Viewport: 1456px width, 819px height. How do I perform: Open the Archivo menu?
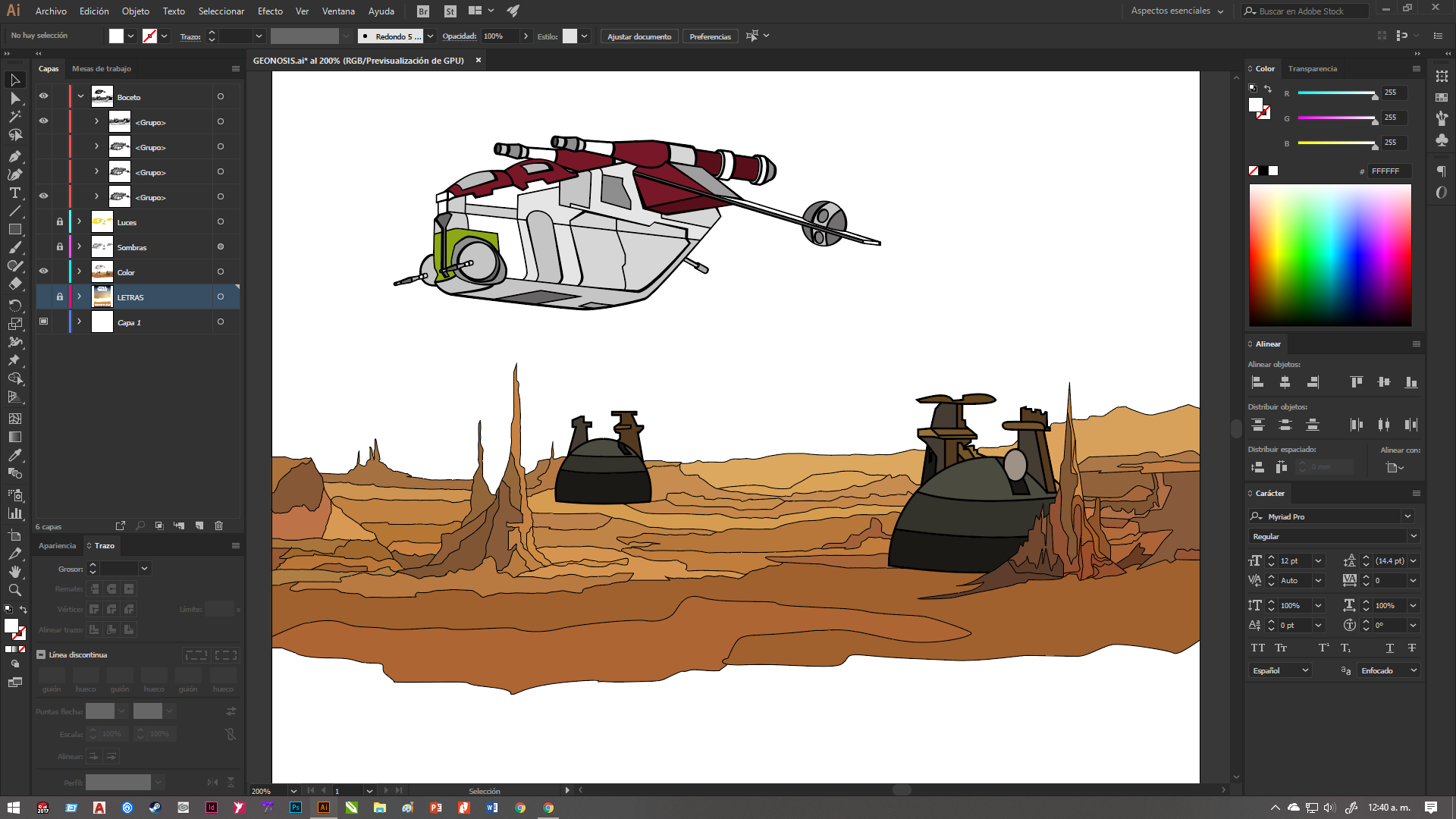51,11
